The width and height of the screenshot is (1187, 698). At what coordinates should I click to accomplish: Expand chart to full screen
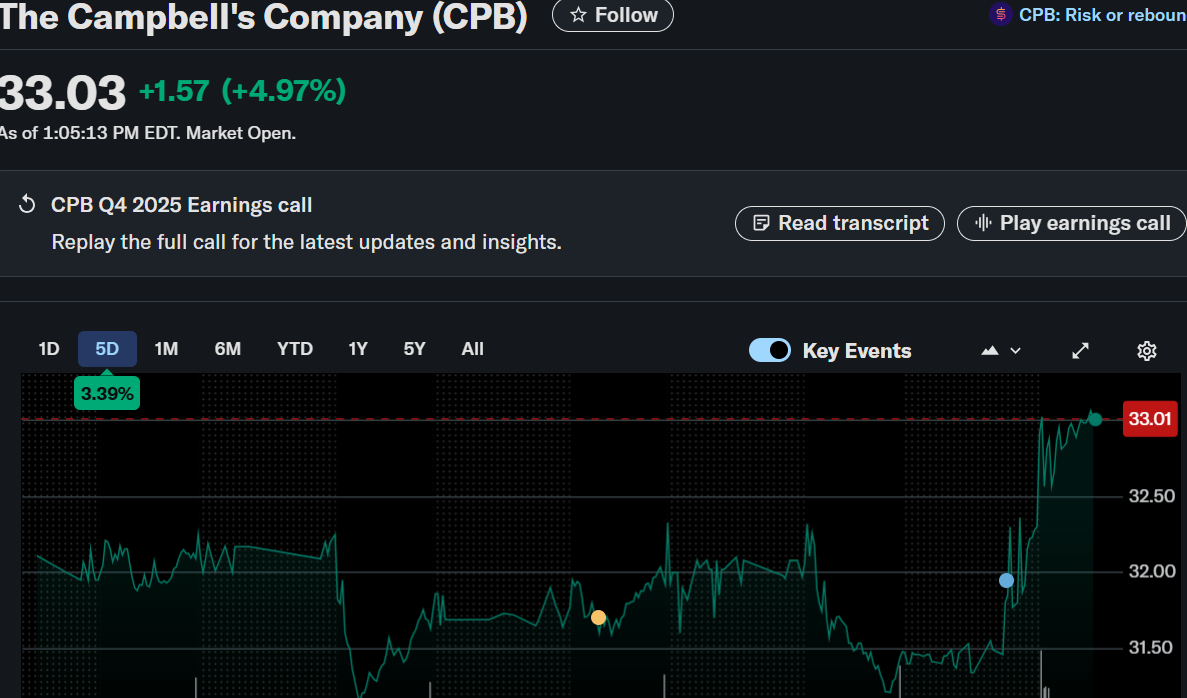pos(1080,351)
